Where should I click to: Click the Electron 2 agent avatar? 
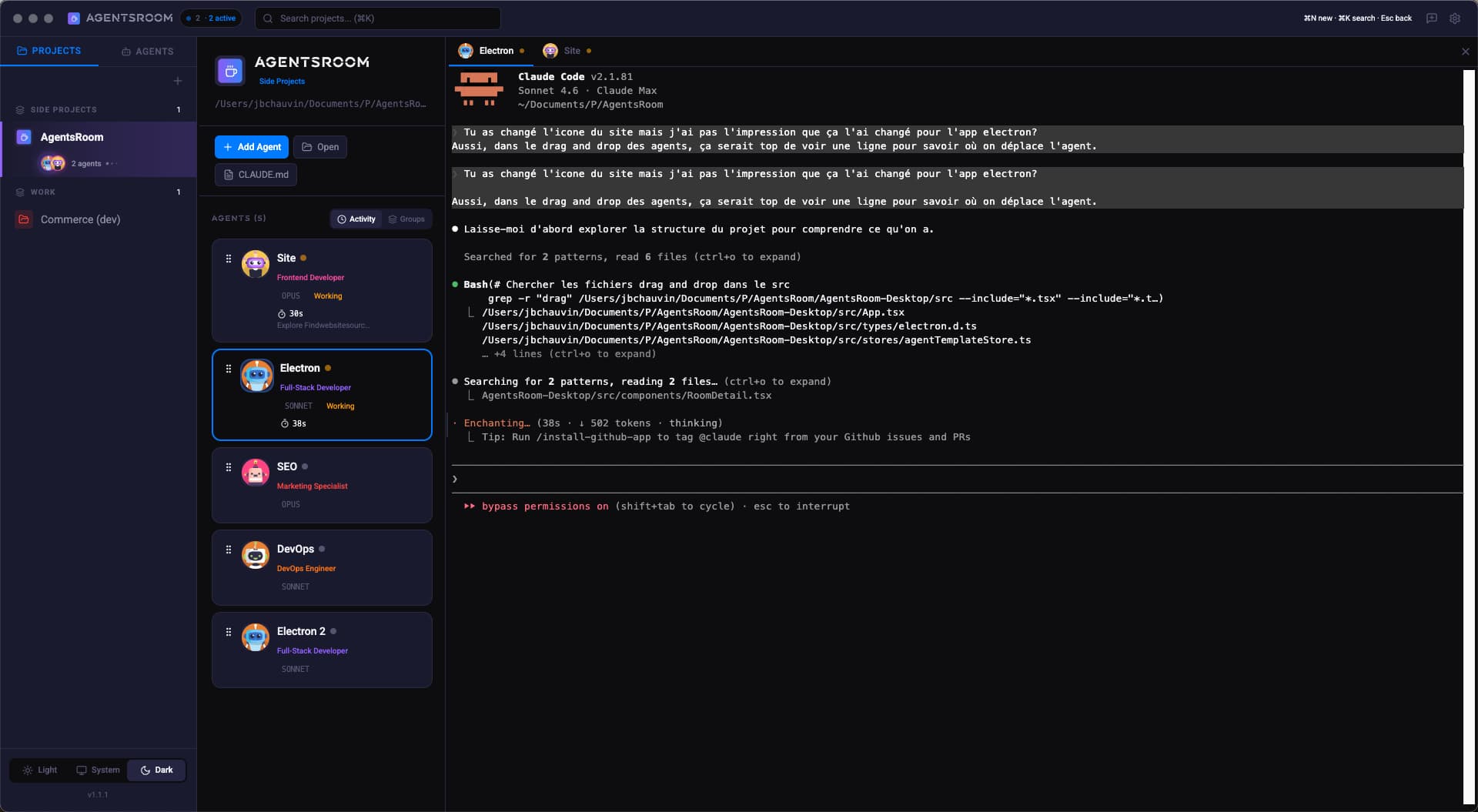[x=256, y=637]
